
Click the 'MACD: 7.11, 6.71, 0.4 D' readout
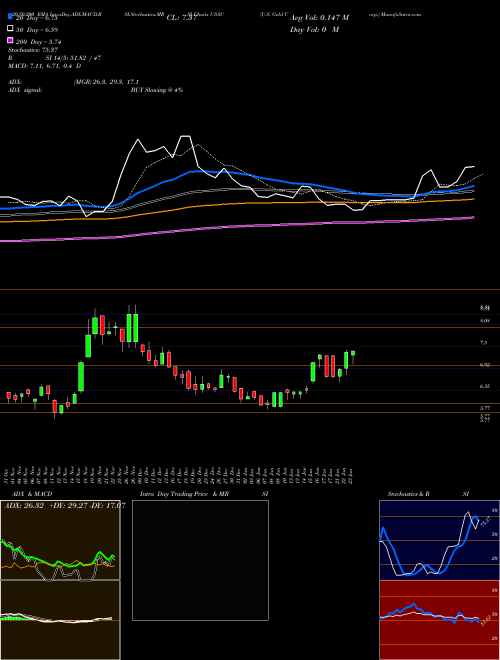point(44,66)
